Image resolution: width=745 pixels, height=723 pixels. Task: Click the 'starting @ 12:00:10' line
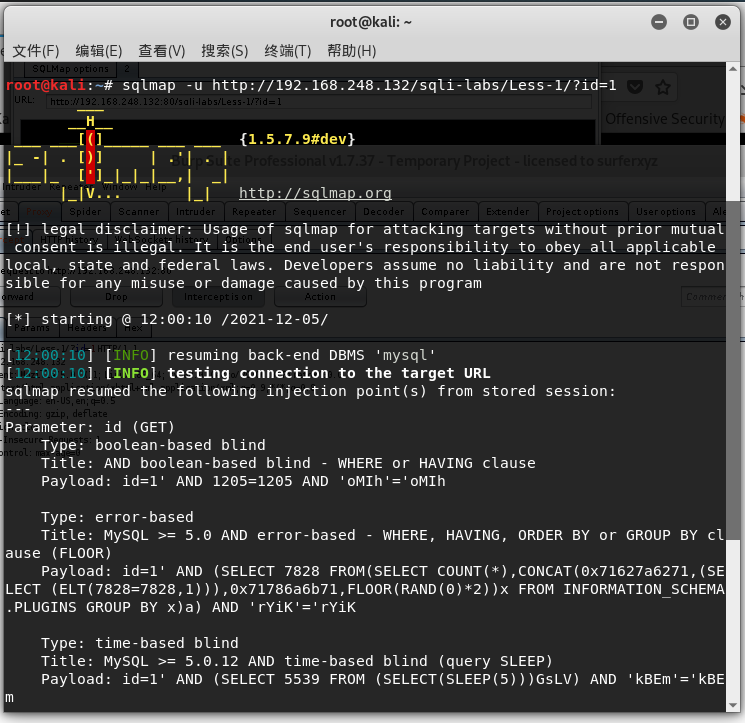tap(167, 319)
